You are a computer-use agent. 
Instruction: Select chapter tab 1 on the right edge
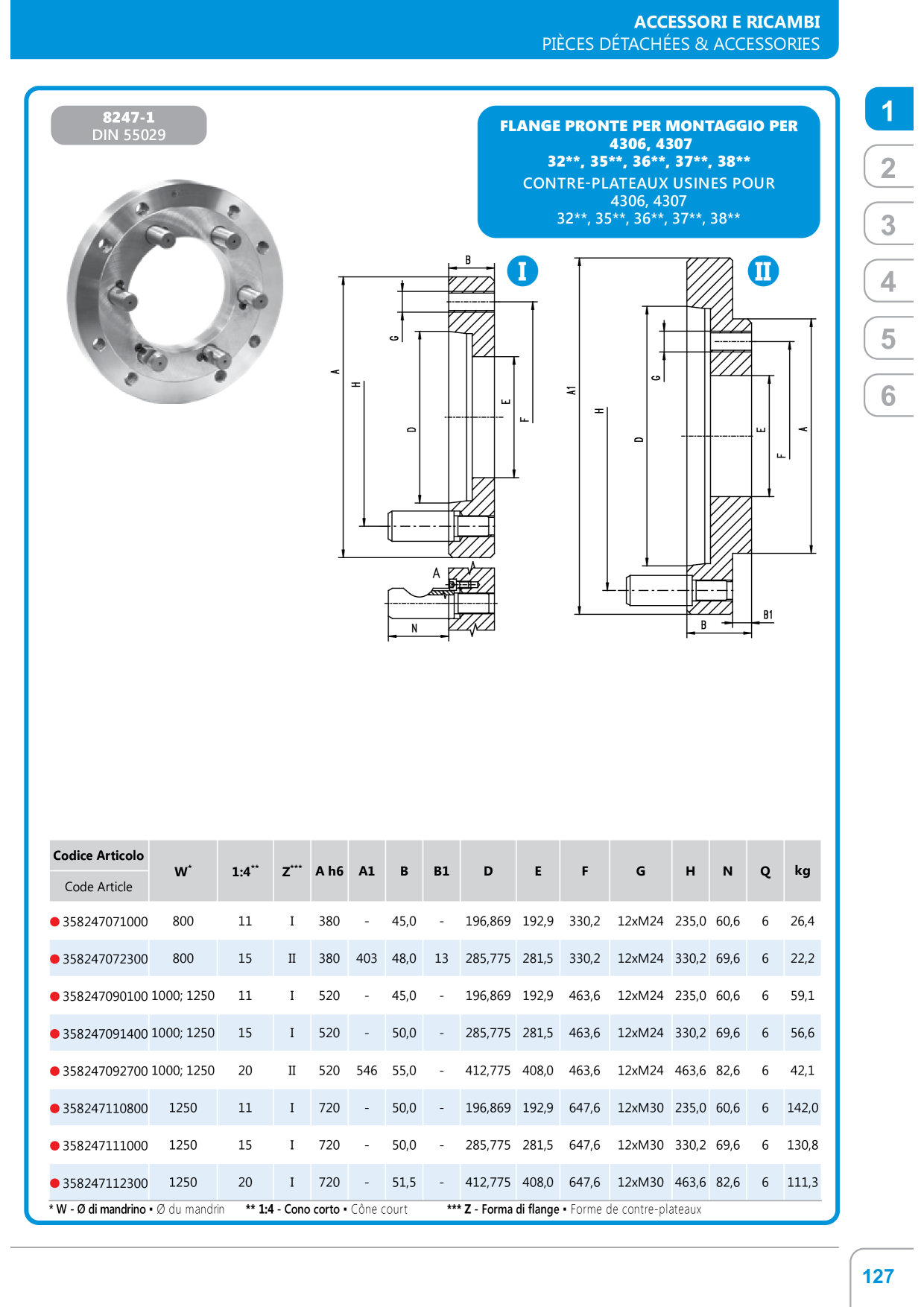click(889, 110)
